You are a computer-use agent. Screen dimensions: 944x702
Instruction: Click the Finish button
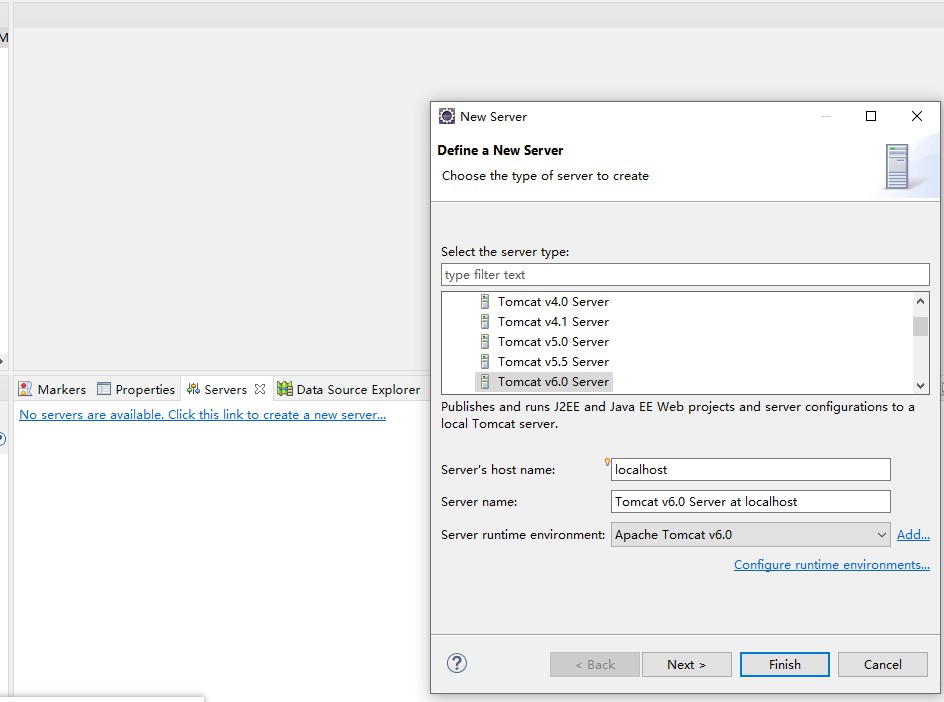pos(784,665)
